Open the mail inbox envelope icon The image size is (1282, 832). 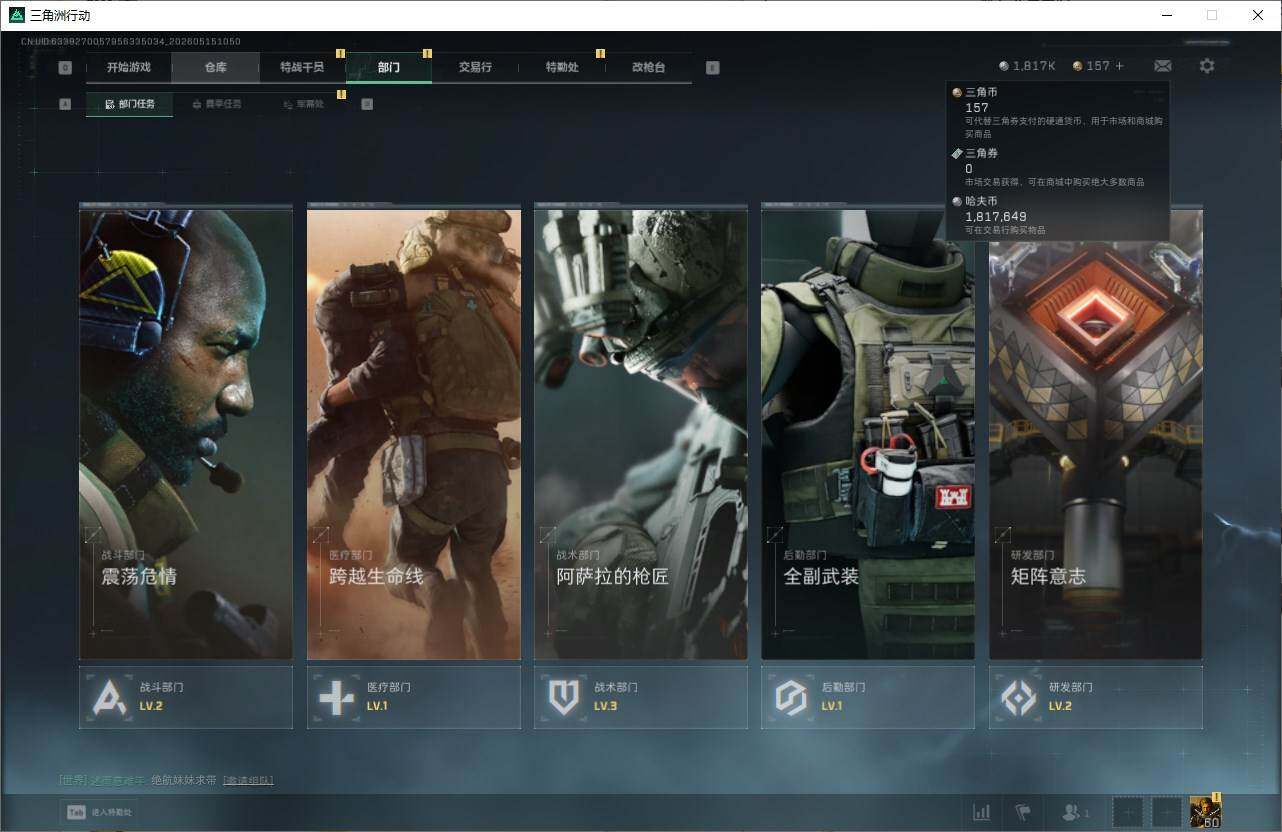(x=1162, y=66)
